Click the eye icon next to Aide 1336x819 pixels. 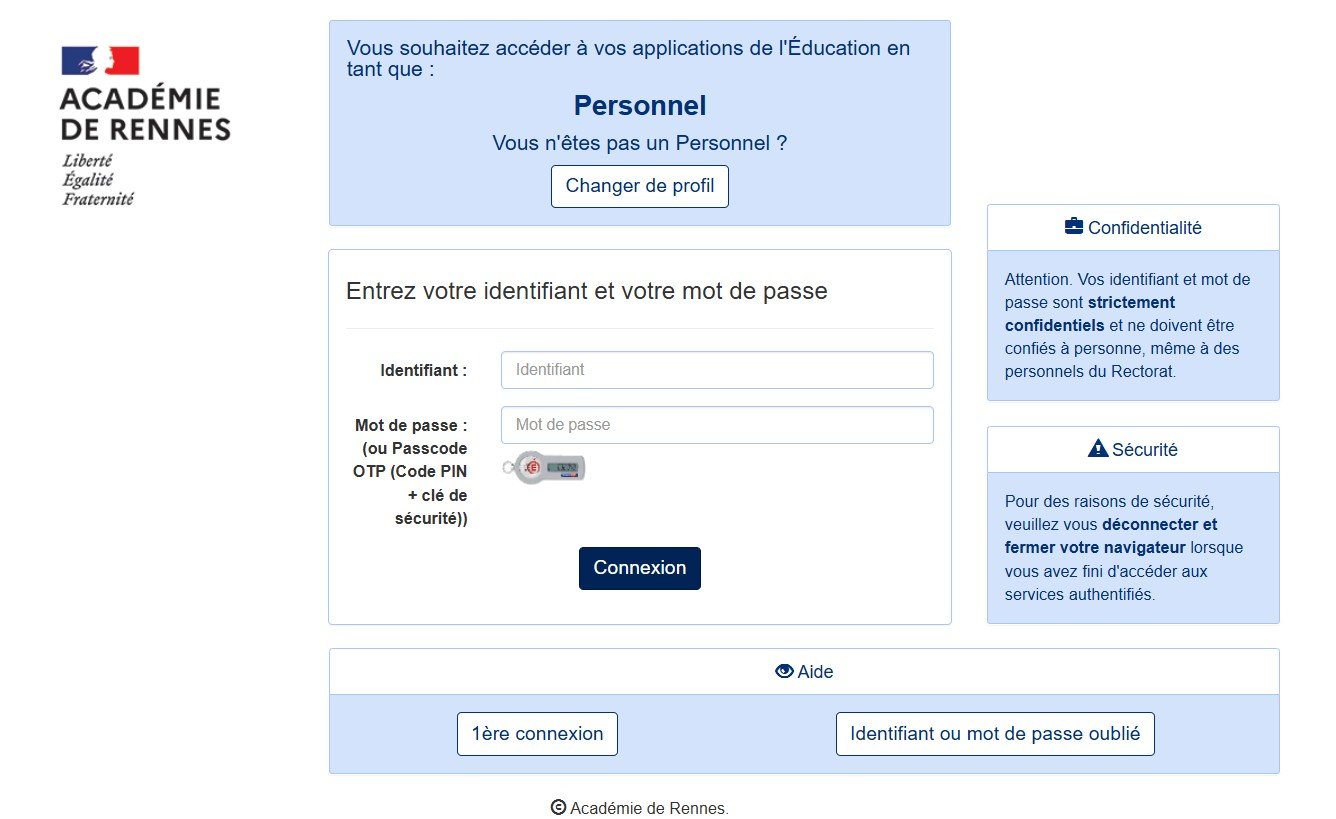click(x=785, y=671)
